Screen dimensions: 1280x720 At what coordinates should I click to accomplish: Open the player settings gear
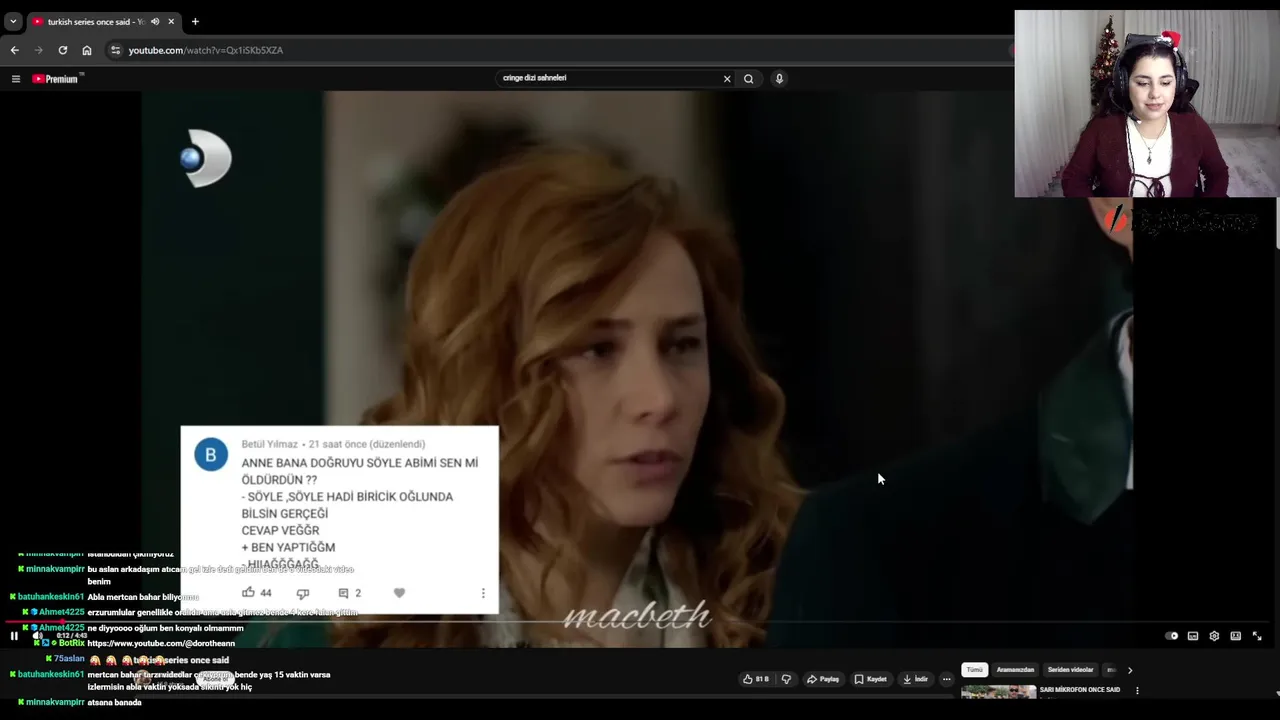[1214, 636]
